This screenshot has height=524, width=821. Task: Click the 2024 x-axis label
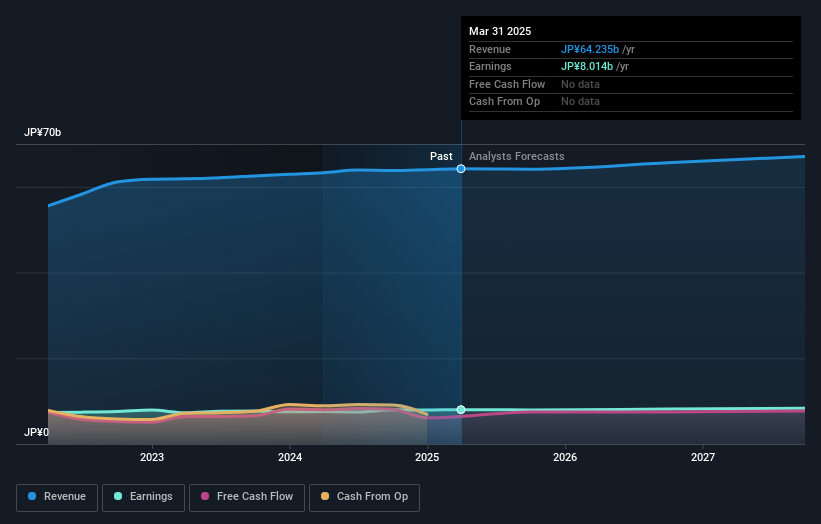(x=290, y=458)
